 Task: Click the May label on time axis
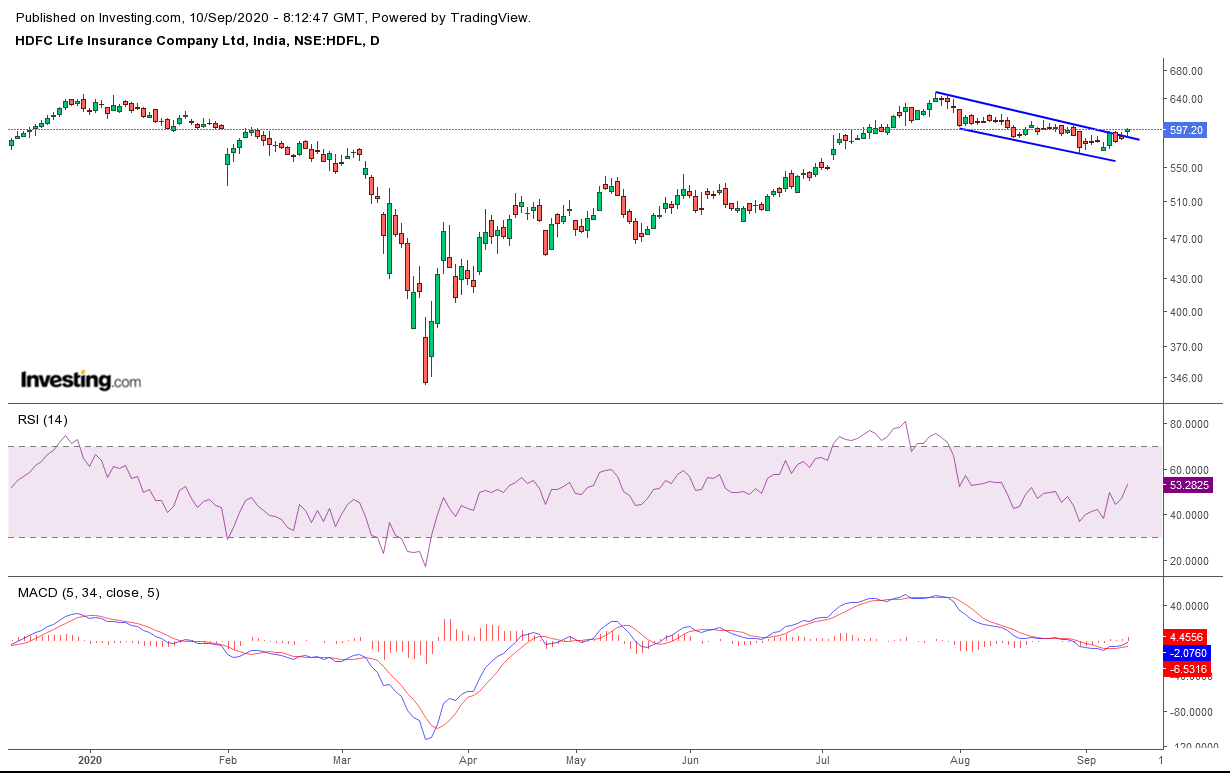(x=575, y=761)
